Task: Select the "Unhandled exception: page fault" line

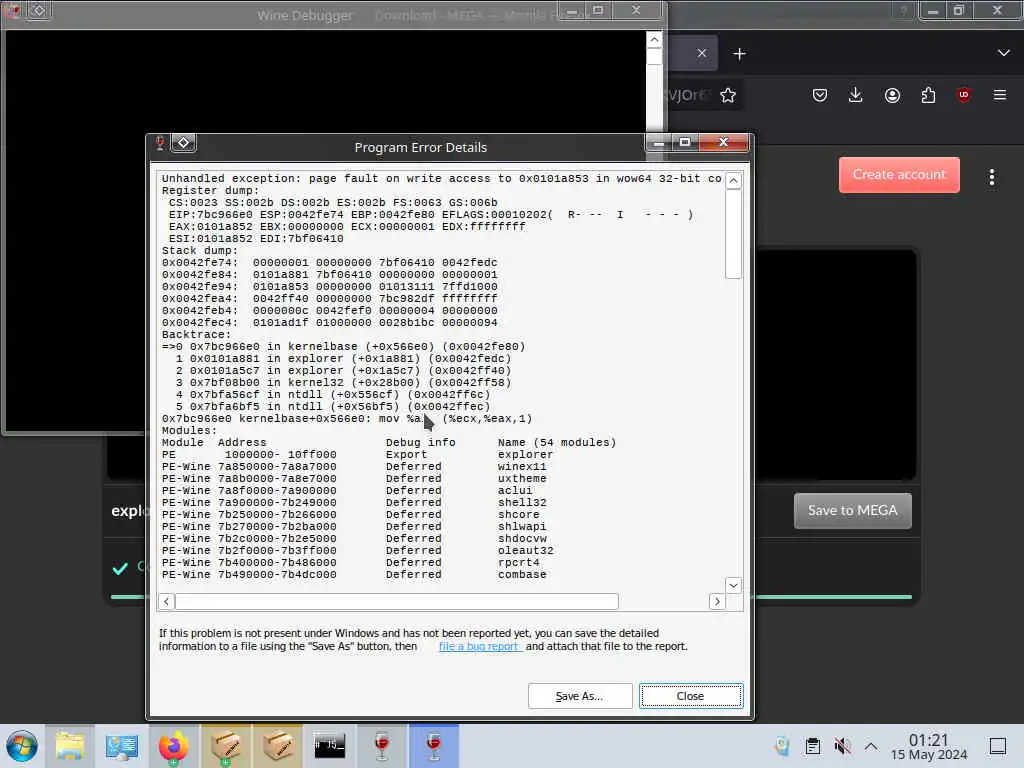Action: (x=441, y=178)
